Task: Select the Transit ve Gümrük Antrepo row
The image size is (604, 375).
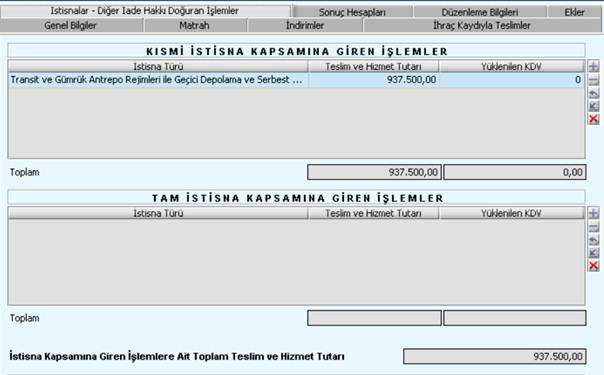Action: coord(296,80)
